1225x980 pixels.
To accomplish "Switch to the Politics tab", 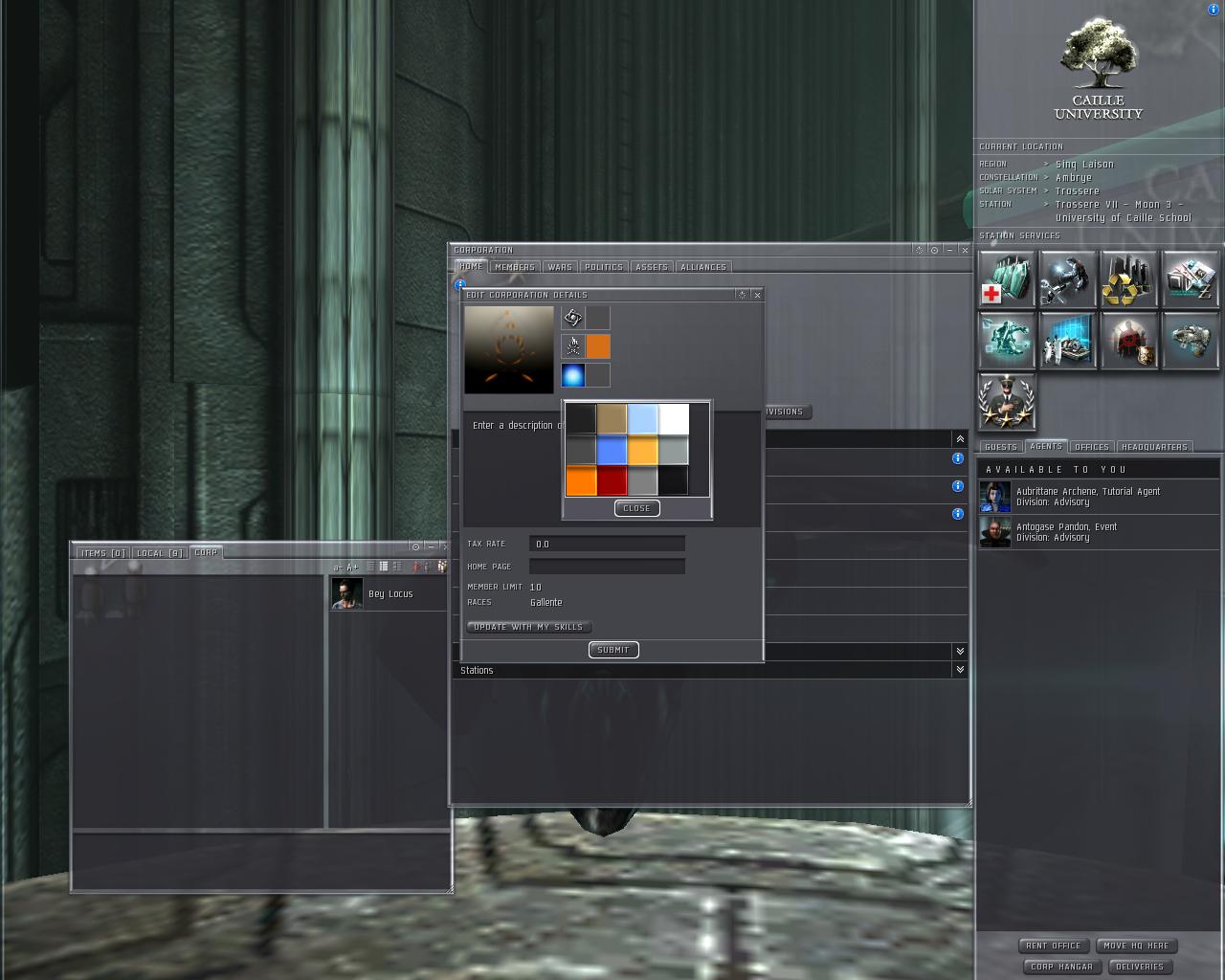I will pos(604,267).
